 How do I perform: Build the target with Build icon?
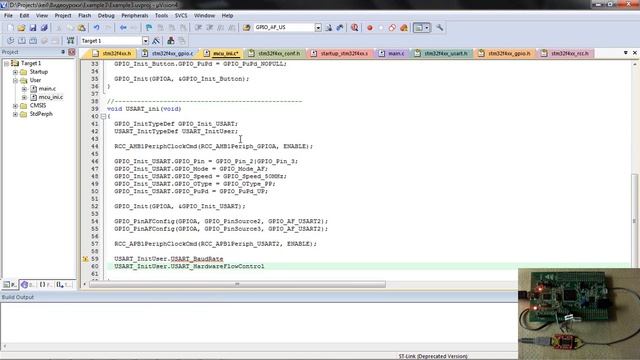[x=22, y=41]
